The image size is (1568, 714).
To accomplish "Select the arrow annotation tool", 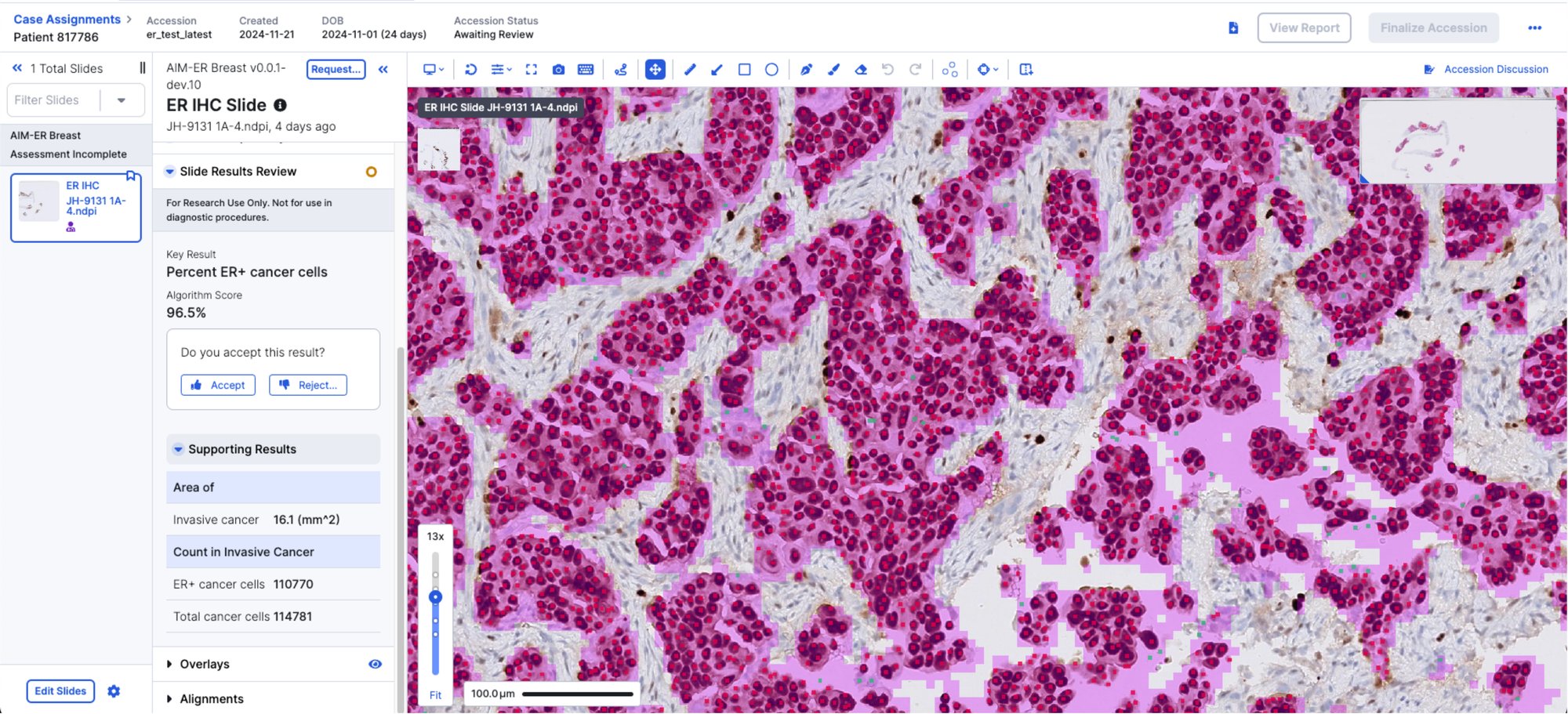I will 717,70.
